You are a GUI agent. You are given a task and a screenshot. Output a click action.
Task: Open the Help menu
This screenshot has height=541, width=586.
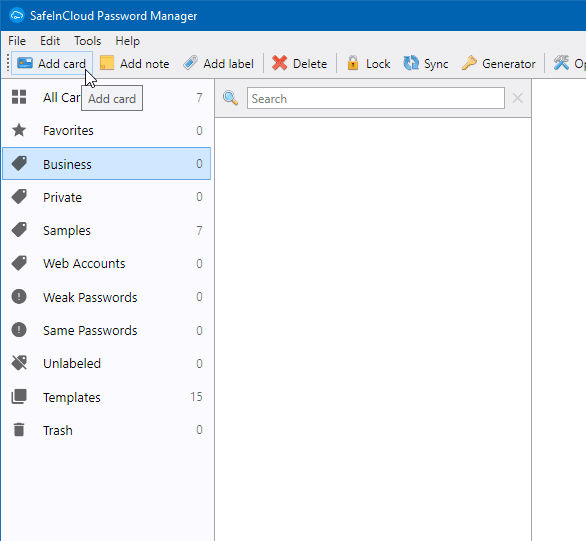click(x=127, y=41)
